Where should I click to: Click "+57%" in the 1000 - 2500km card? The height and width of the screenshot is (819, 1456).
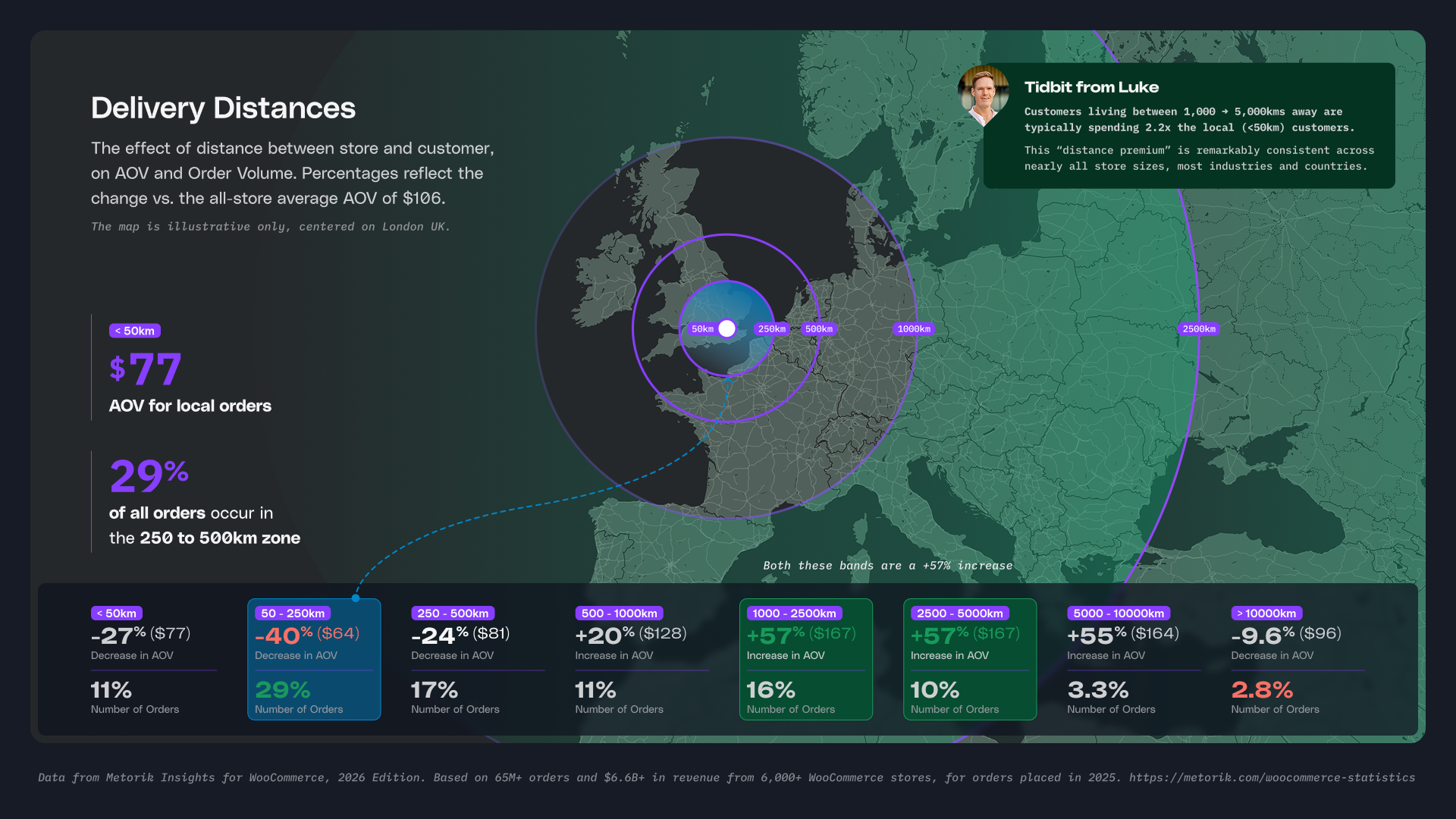(775, 635)
